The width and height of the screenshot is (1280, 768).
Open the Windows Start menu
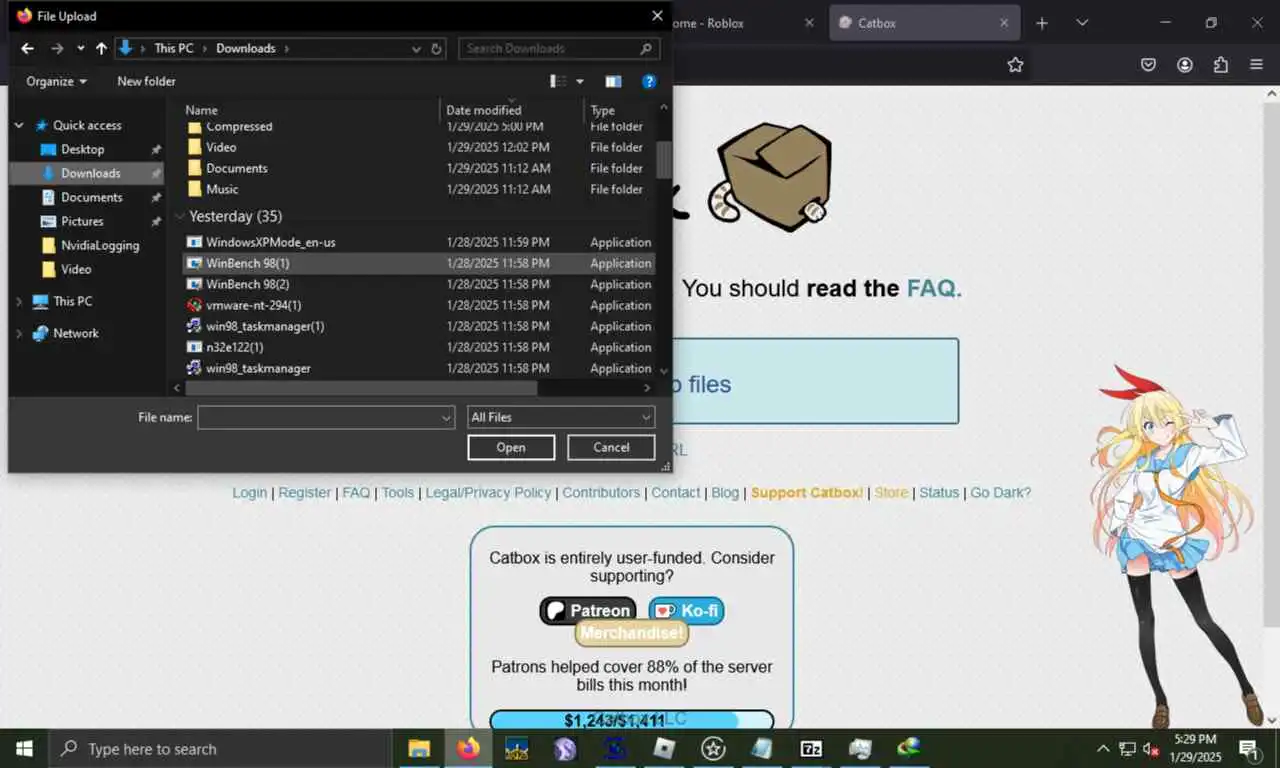(24, 748)
